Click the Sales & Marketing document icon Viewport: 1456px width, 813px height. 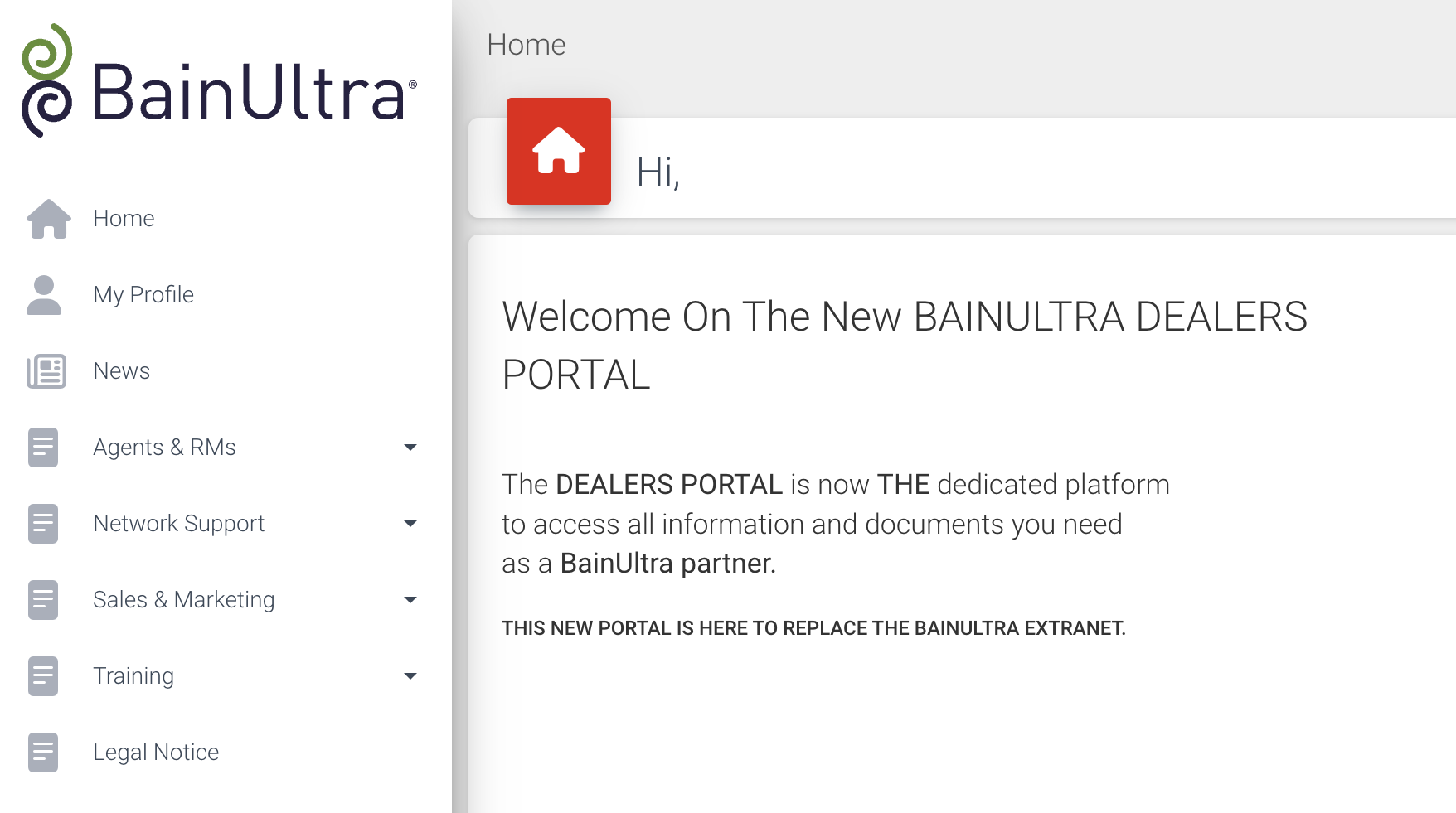43,600
